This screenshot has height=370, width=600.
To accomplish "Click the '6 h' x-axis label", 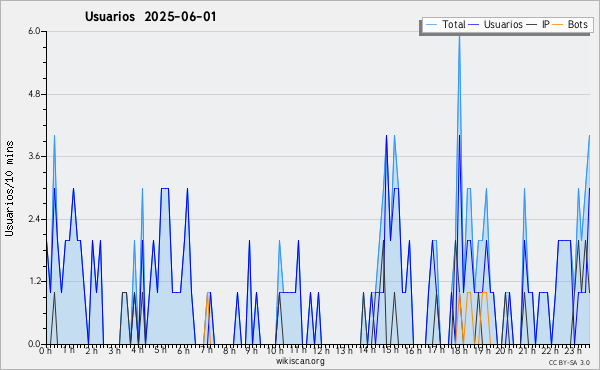I will click(x=183, y=351).
